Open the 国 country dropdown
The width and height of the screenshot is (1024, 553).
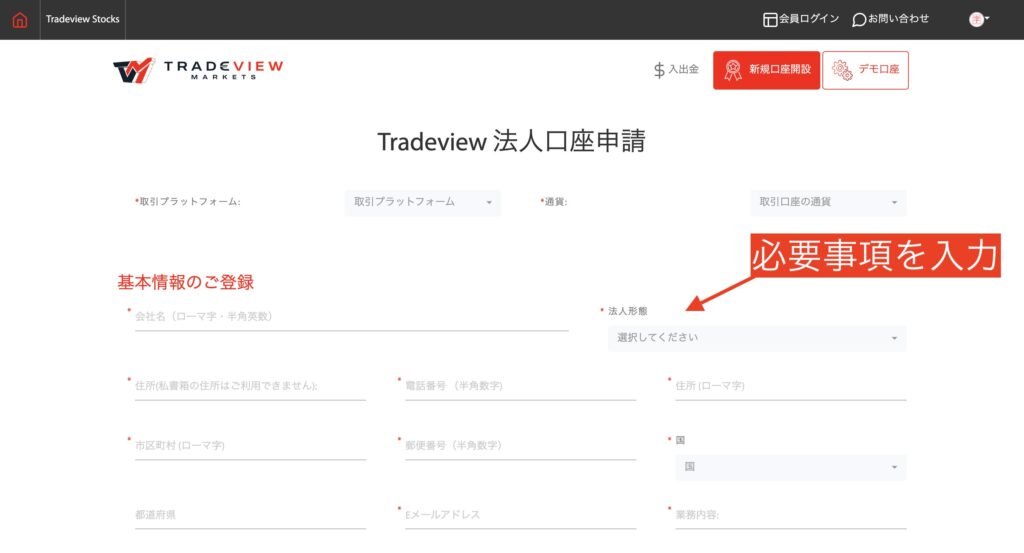coord(791,467)
